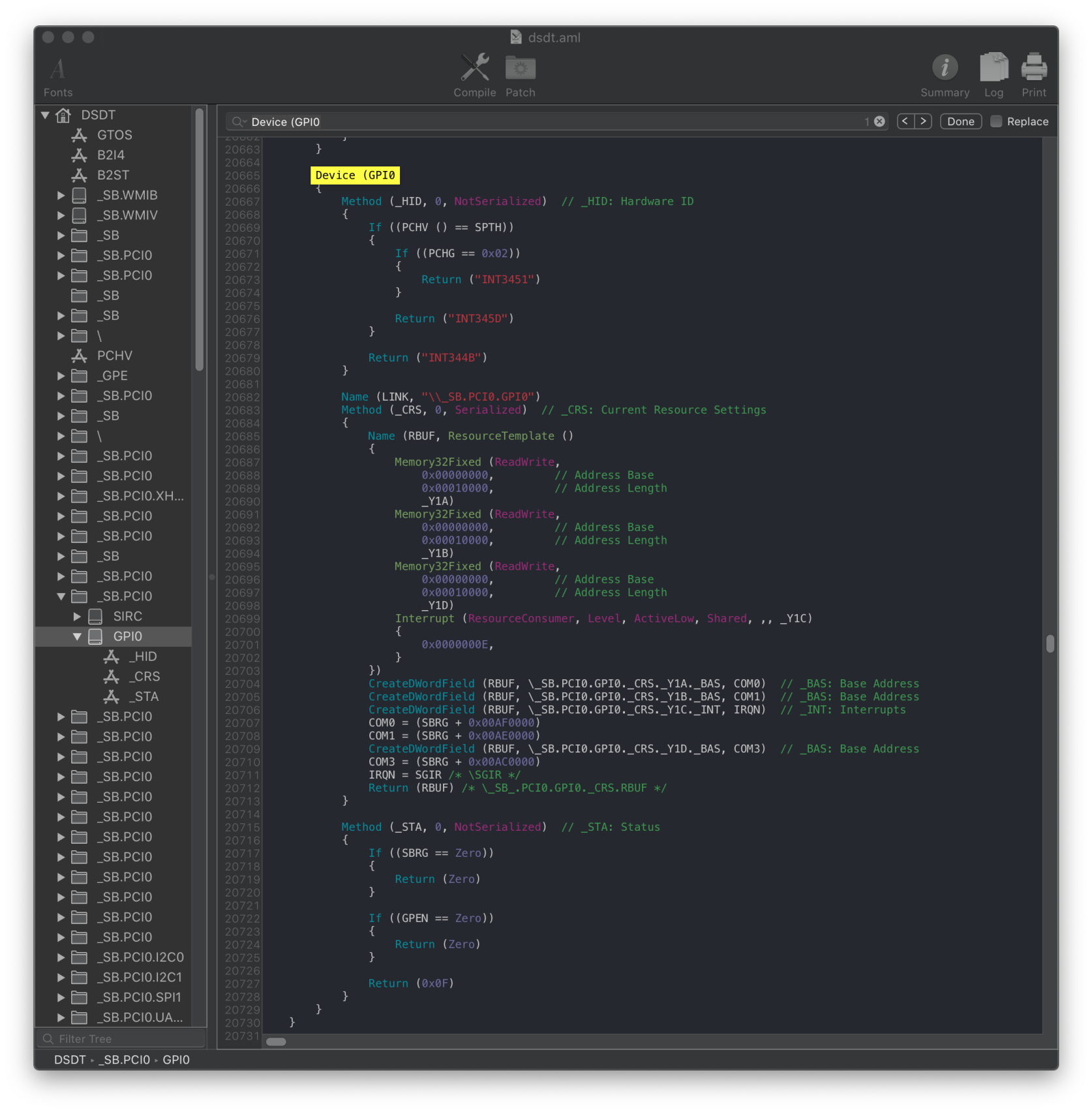Click the Compile toolbar icon

(474, 69)
